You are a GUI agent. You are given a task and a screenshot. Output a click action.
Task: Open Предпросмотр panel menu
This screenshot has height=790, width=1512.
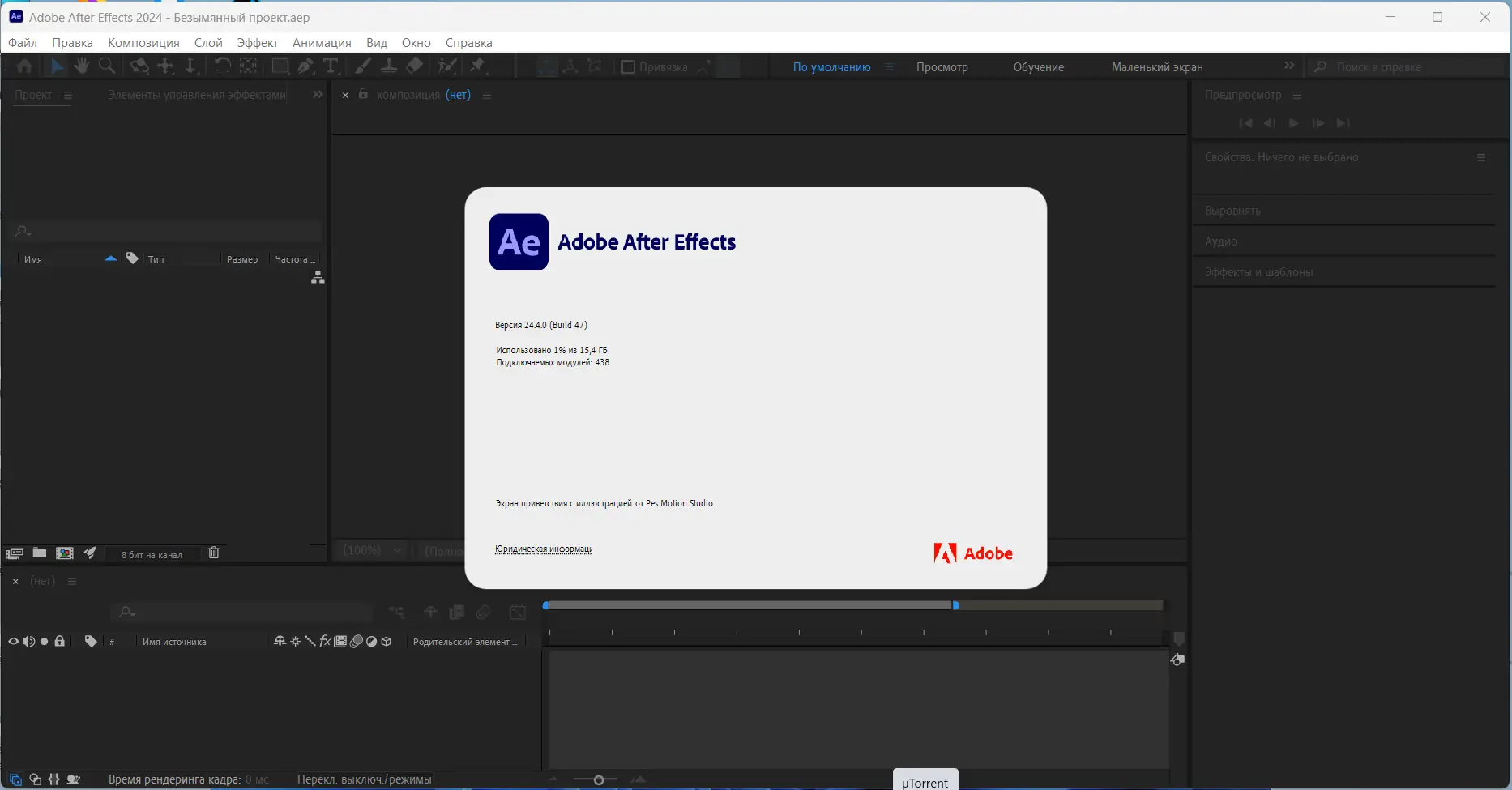tap(1297, 95)
